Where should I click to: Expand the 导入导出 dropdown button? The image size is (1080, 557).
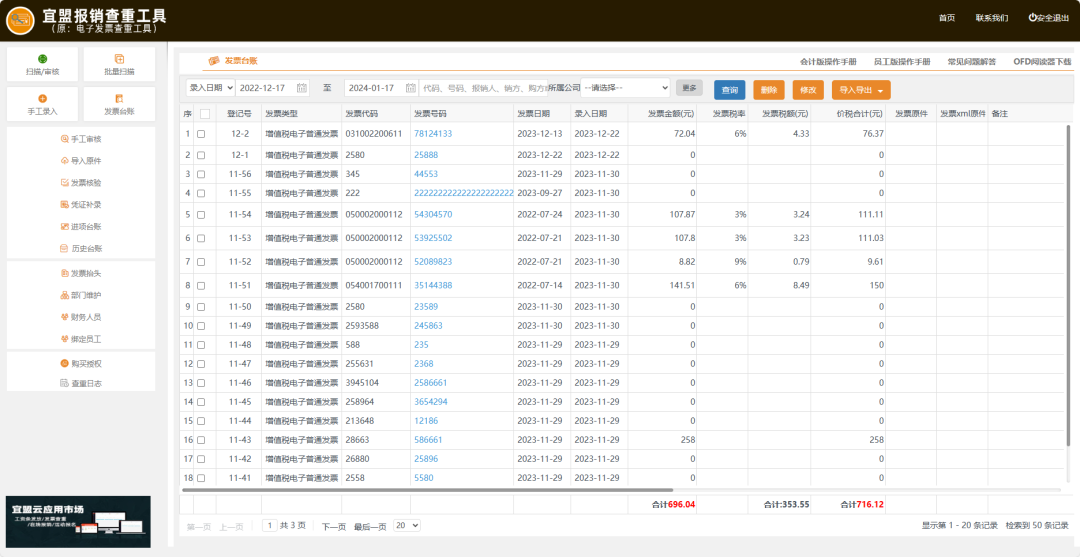861,90
